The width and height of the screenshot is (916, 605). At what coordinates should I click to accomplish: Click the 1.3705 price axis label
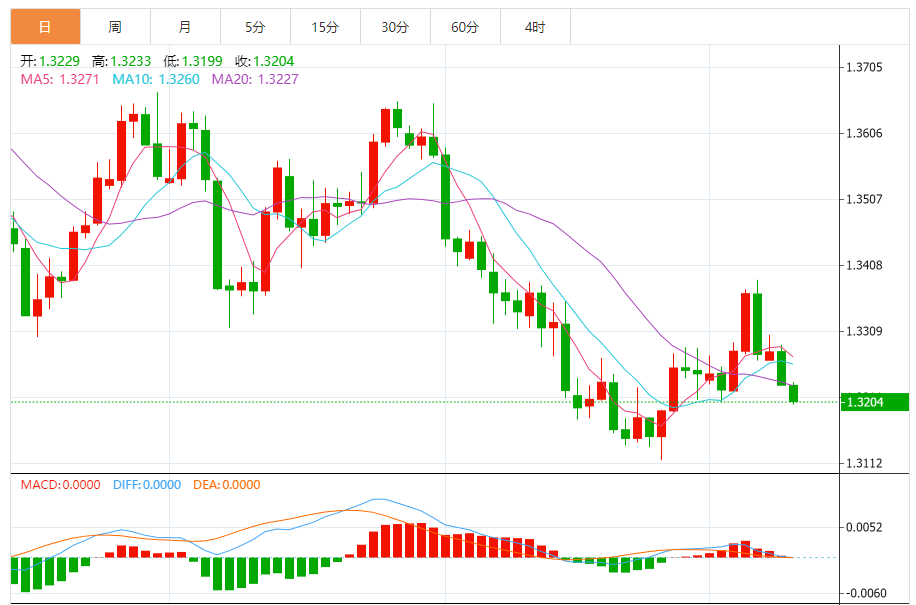tap(865, 68)
